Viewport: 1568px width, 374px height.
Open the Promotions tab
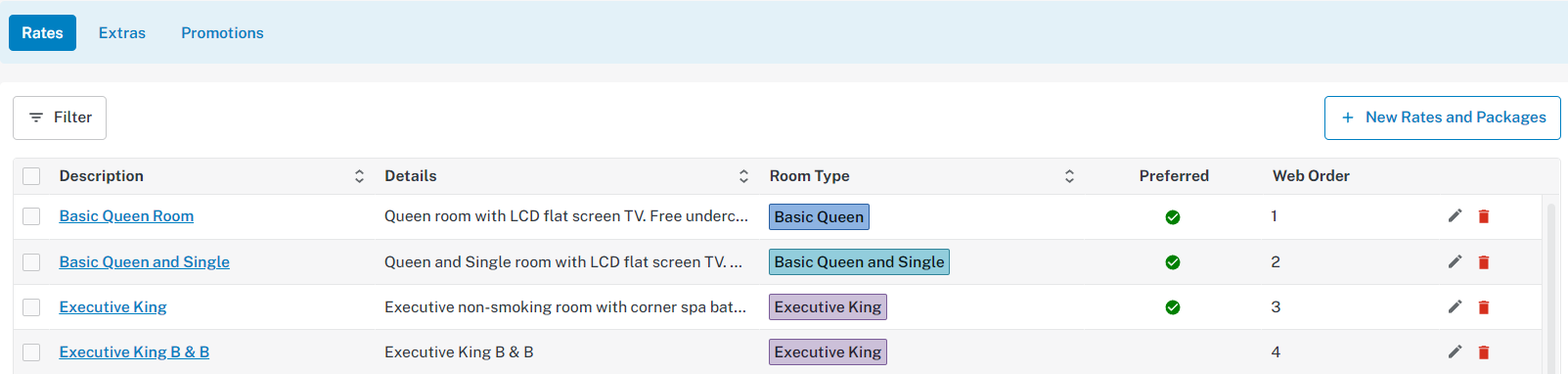(x=222, y=33)
